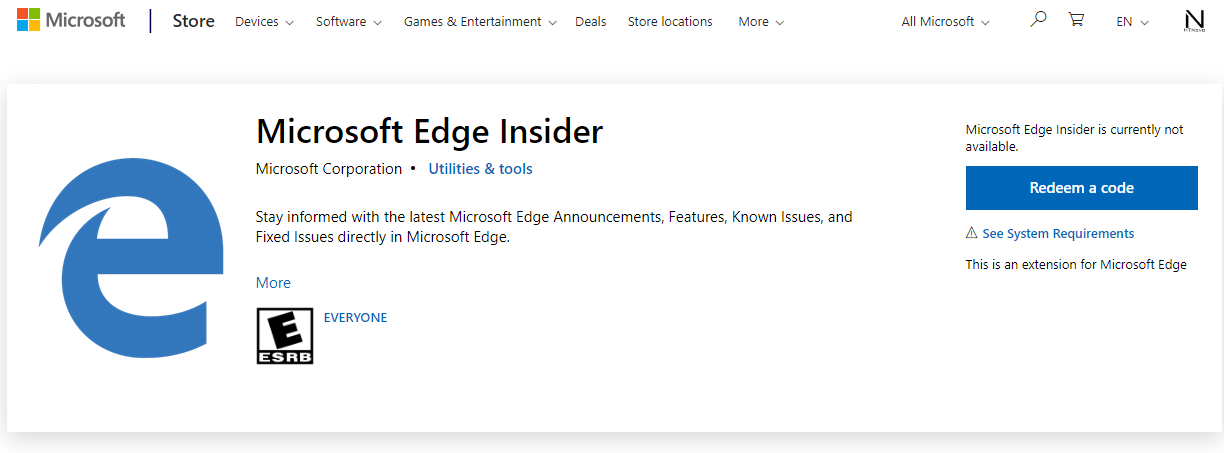Click the ESRB Everyone rating badge

[285, 336]
